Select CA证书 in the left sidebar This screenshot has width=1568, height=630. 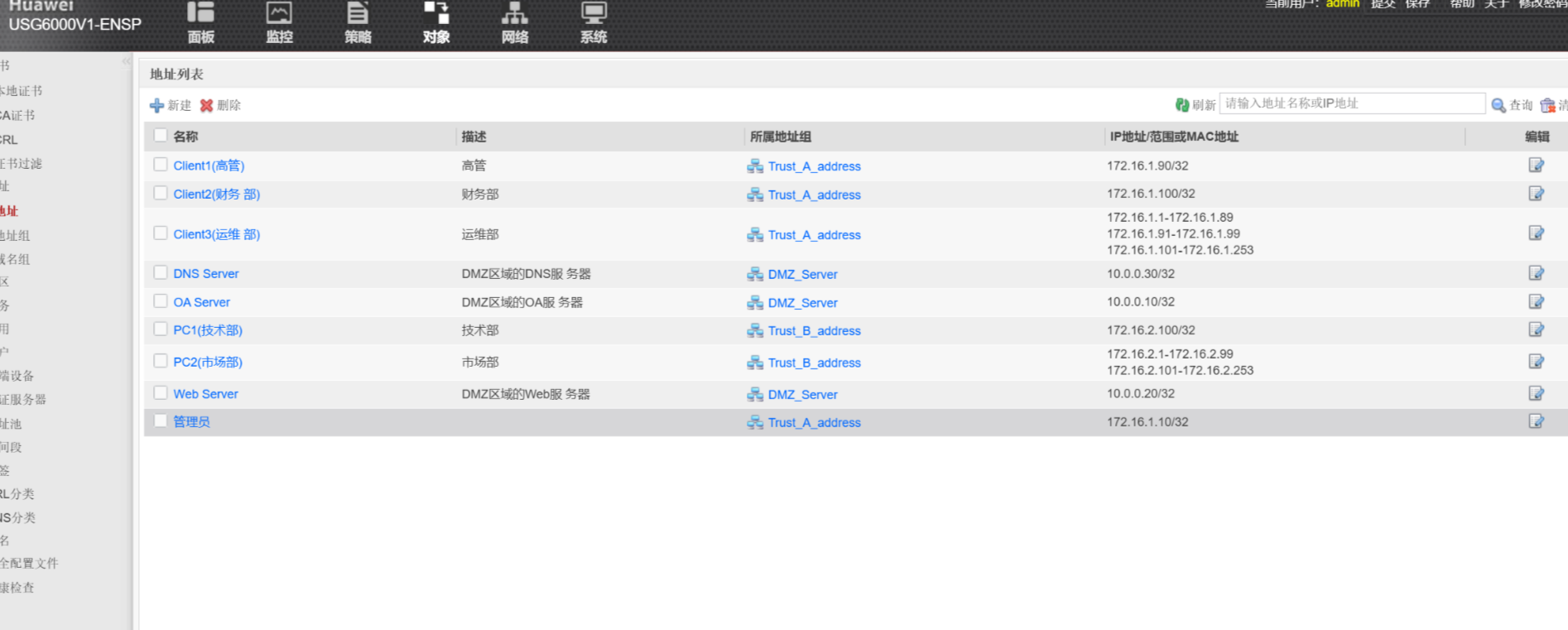tap(17, 115)
